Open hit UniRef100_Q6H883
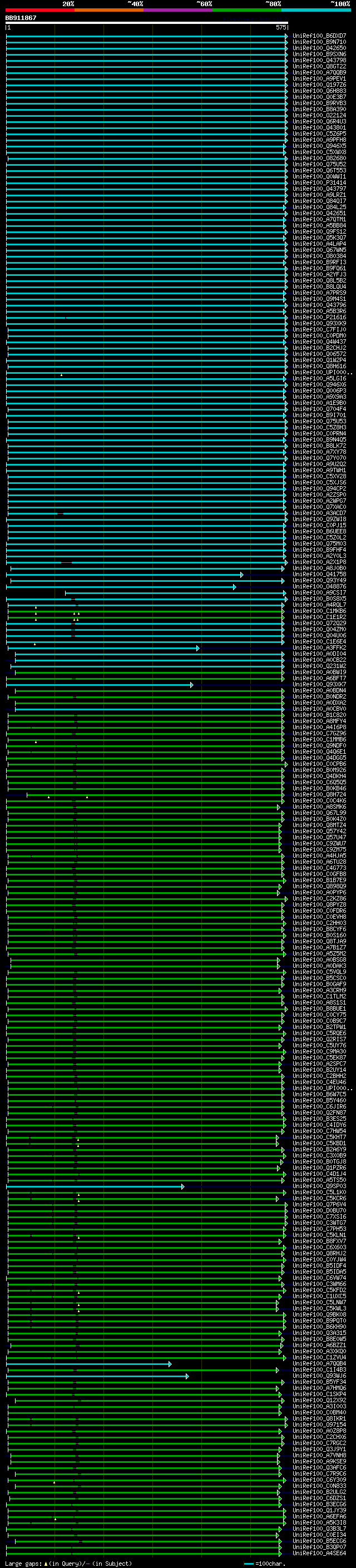The image size is (356, 1568). click(319, 91)
